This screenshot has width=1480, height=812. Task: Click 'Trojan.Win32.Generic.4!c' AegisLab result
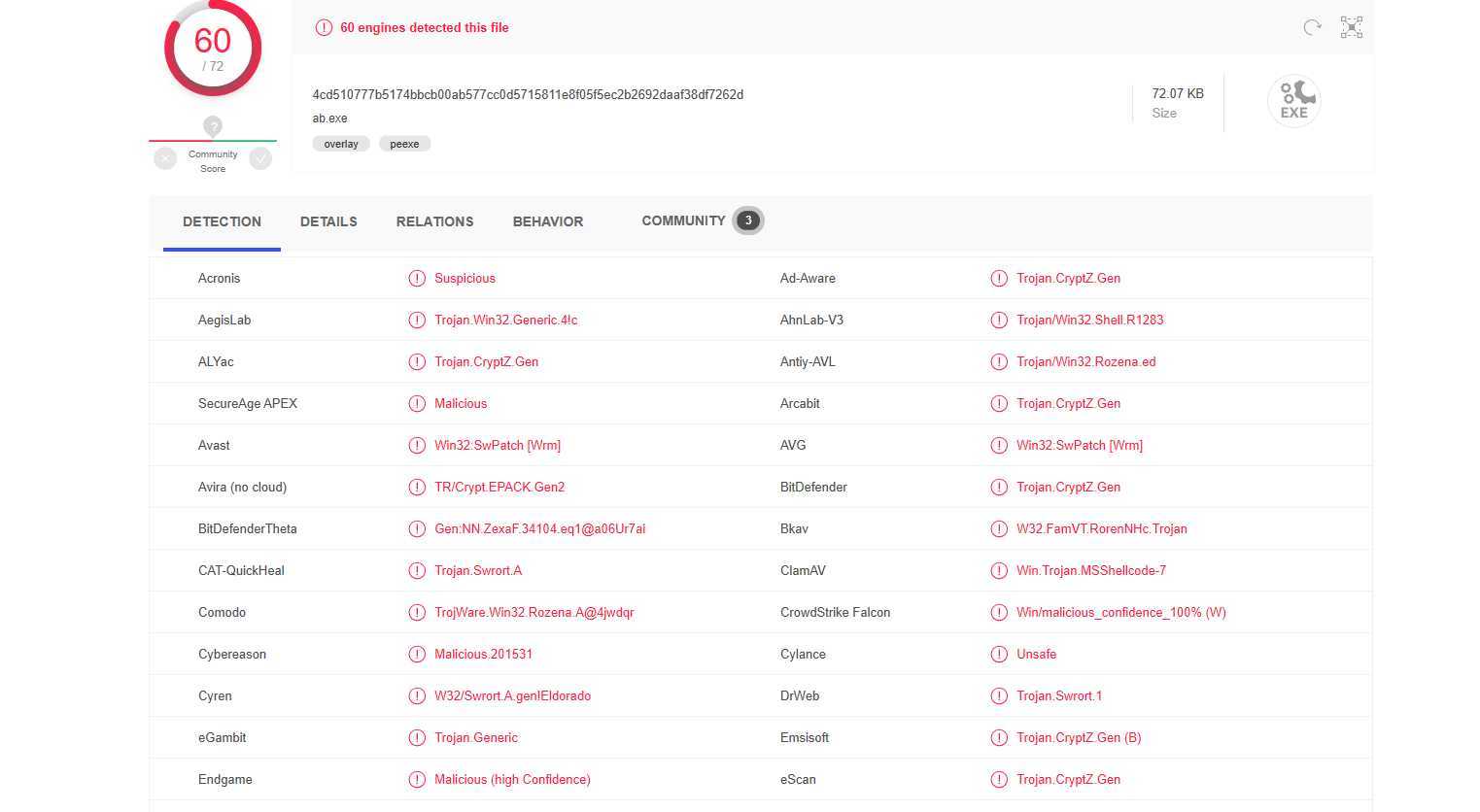click(x=505, y=320)
